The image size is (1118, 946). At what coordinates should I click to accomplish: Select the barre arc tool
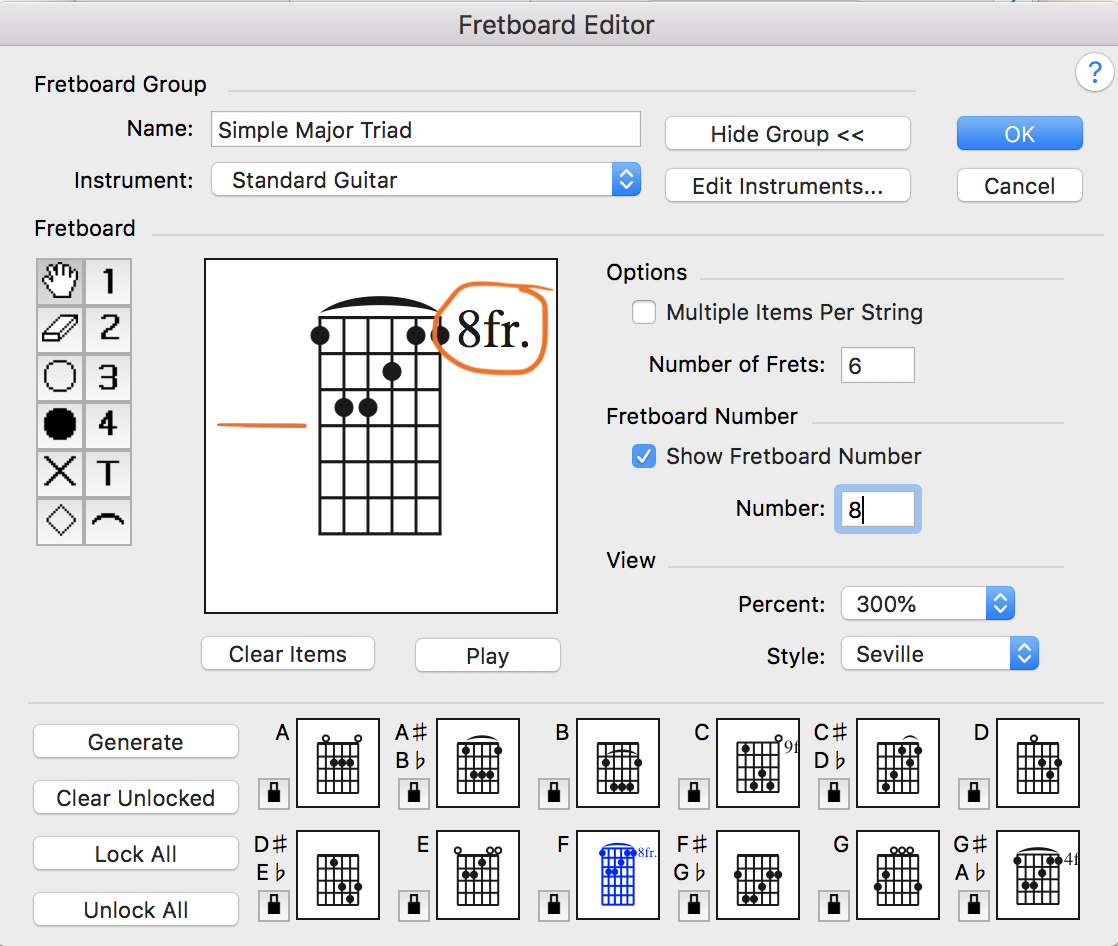tap(108, 521)
